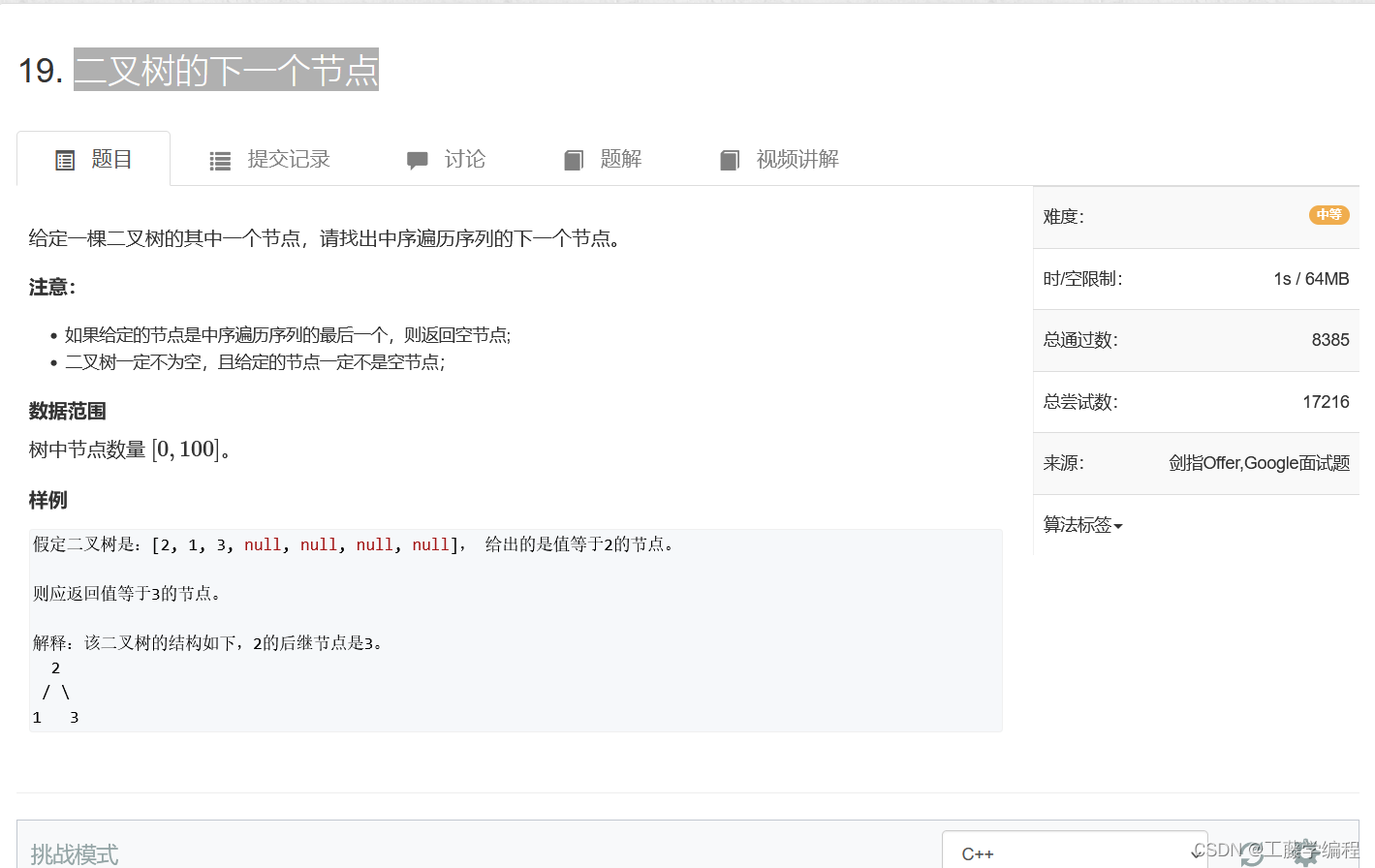
Task: Click the 中等 difficulty badge
Action: pos(1328,215)
